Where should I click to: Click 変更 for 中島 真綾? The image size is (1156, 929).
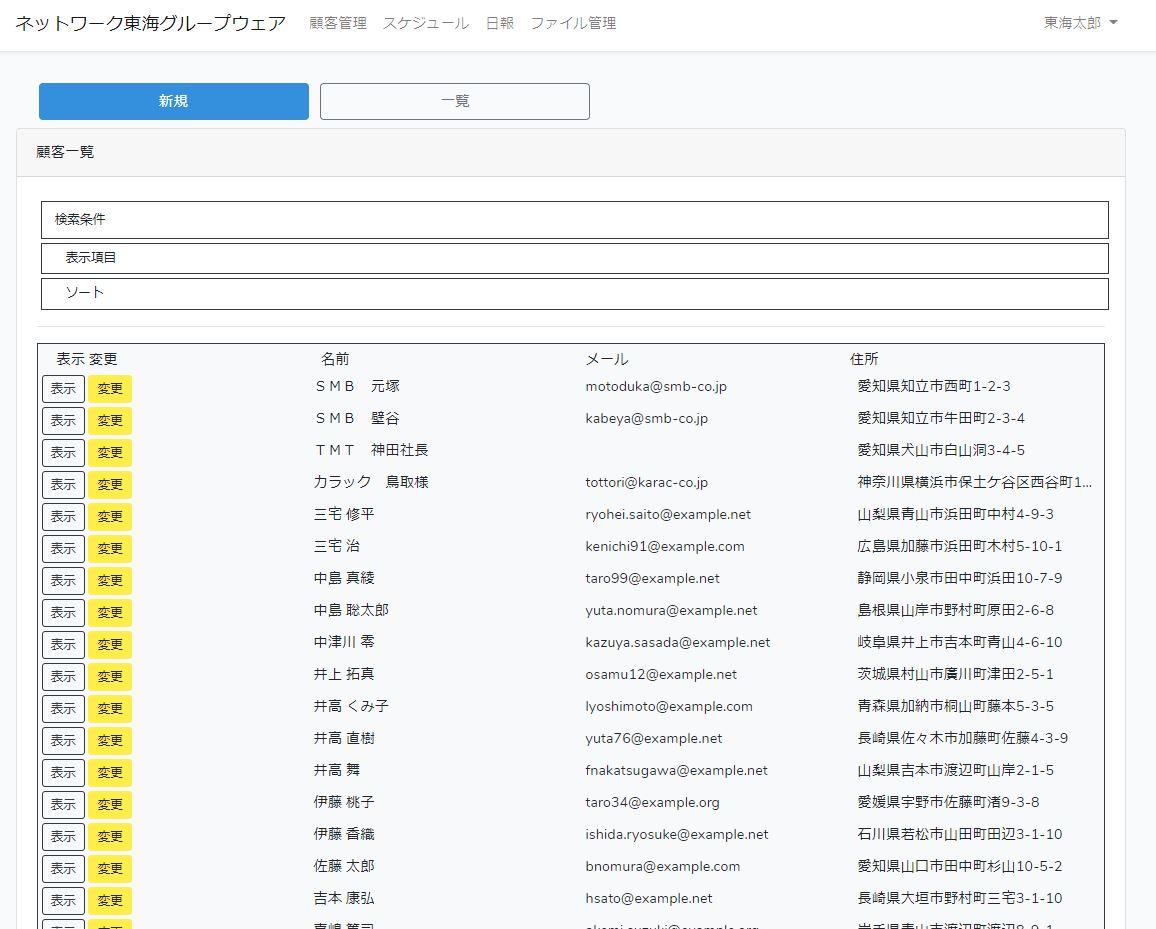point(110,580)
